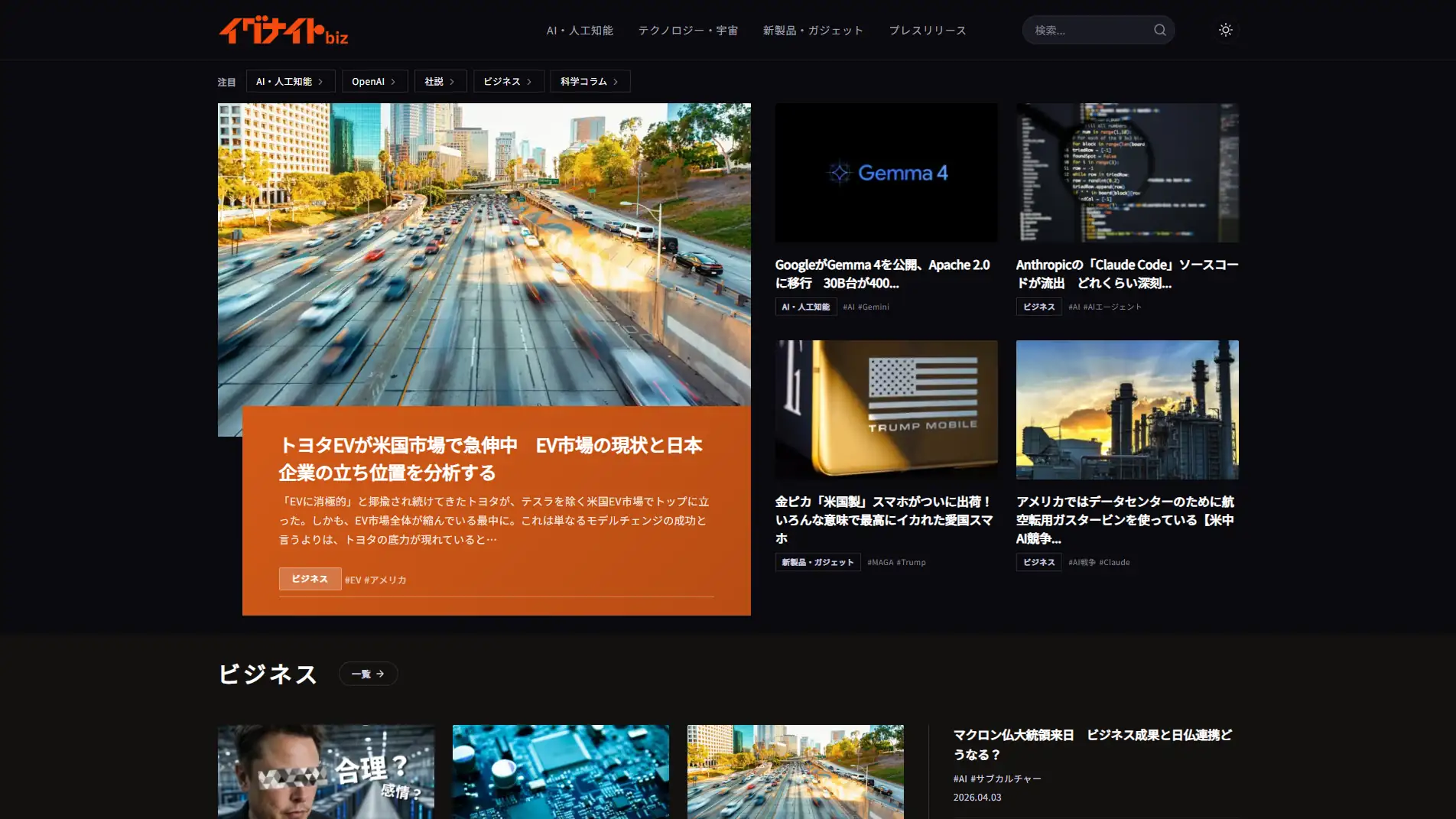The height and width of the screenshot is (819, 1456).
Task: Open the highway traffic hero image
Action: click(x=484, y=255)
